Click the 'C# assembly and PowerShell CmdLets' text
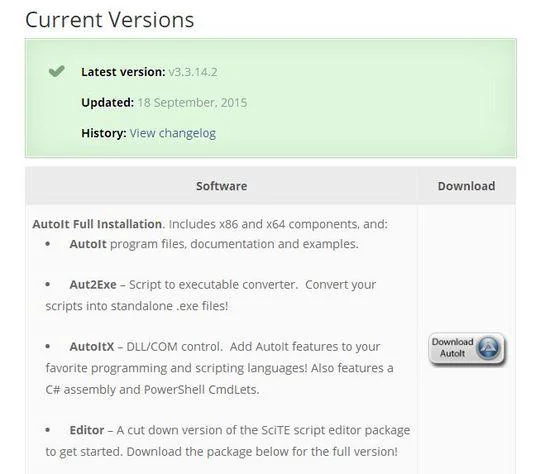 coord(152,390)
